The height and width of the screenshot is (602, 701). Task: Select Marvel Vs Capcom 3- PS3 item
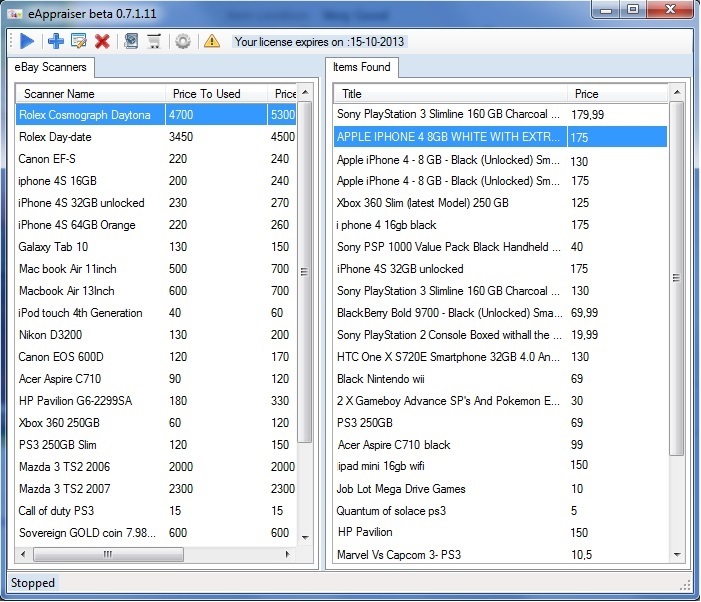(x=501, y=555)
